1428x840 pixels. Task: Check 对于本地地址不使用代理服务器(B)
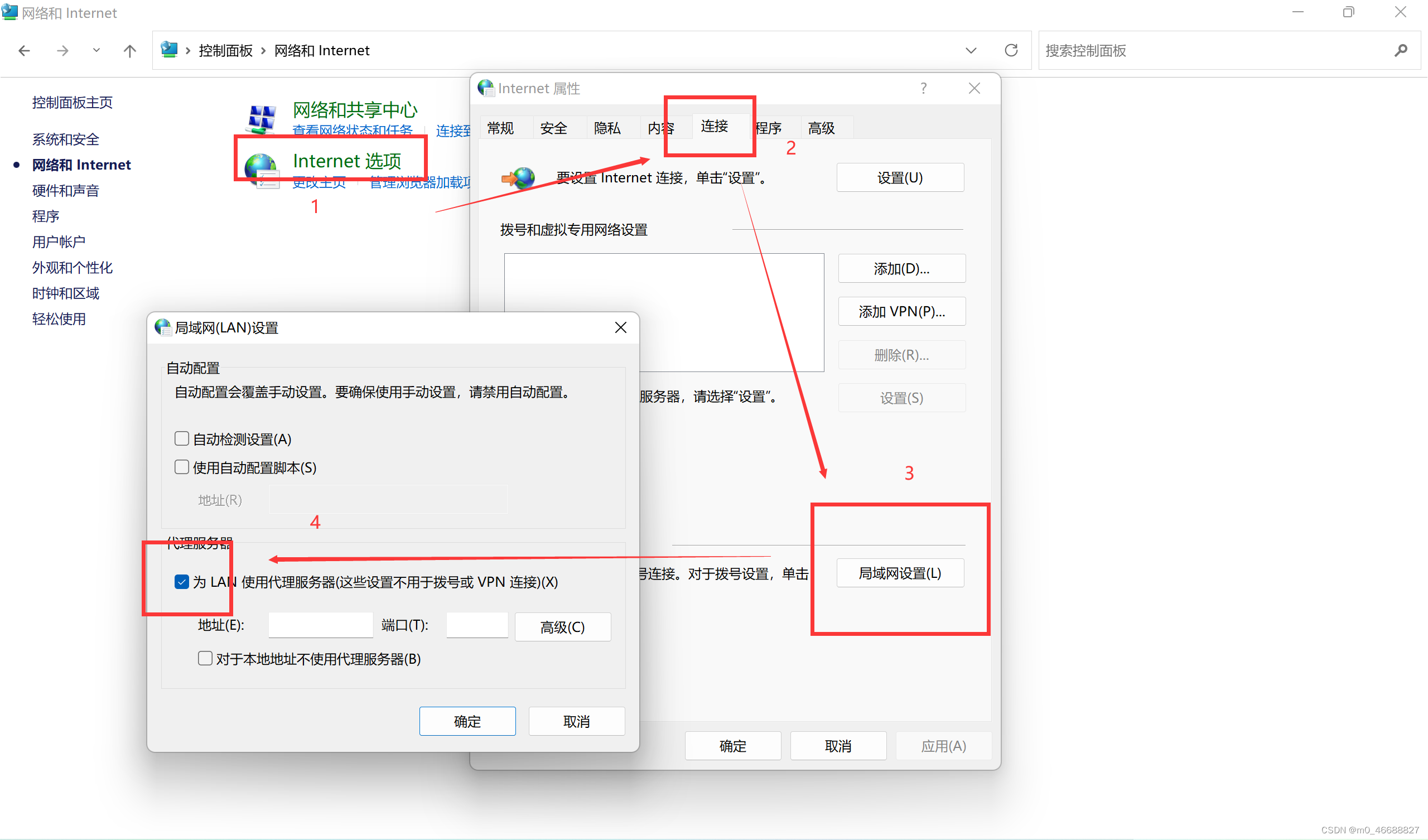tap(205, 658)
